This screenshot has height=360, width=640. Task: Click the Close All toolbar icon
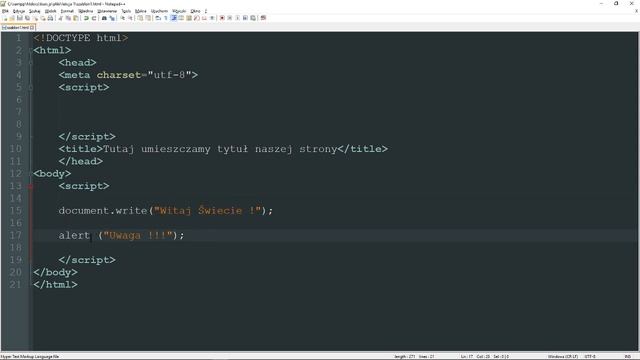pos(43,18)
